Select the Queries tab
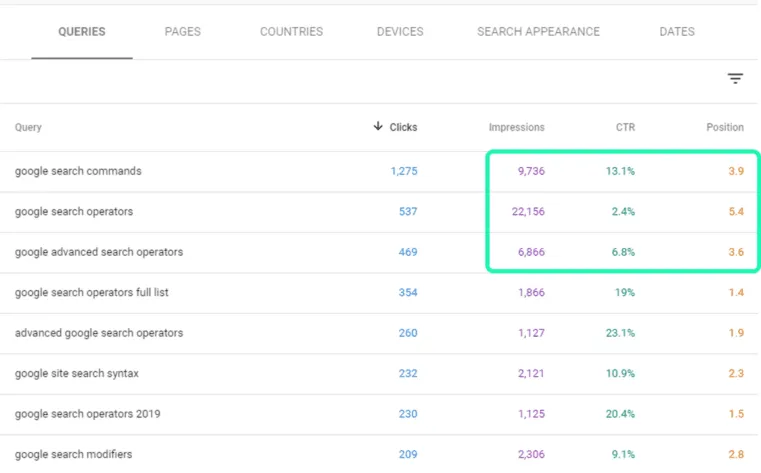The height and width of the screenshot is (473, 761). 82,32
